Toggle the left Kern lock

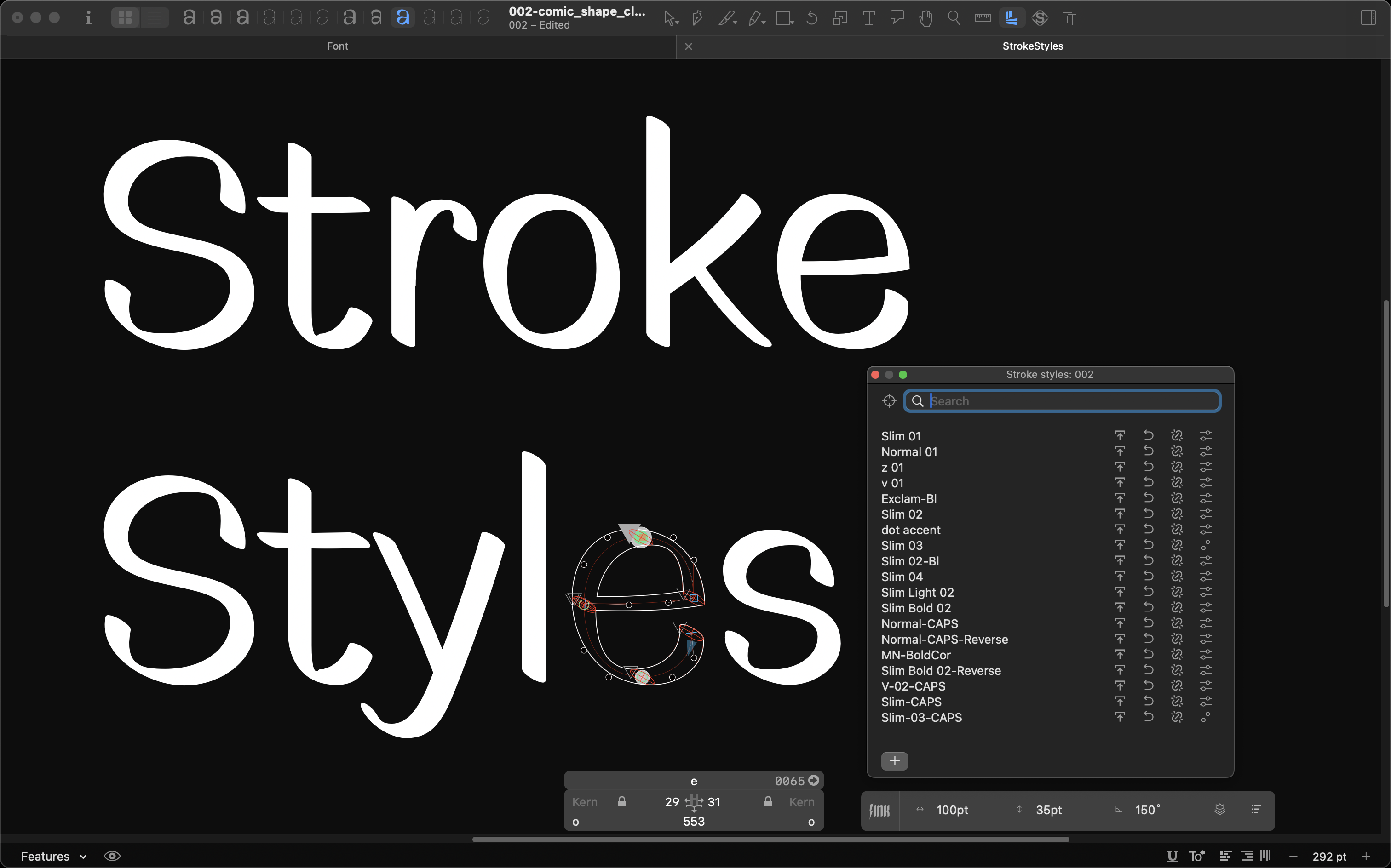click(x=621, y=801)
